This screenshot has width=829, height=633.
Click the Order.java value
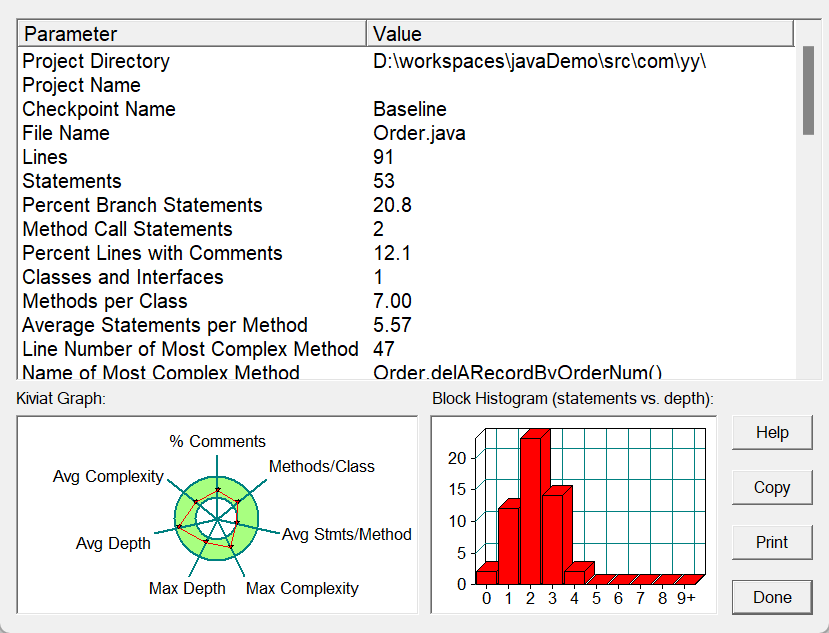(419, 133)
